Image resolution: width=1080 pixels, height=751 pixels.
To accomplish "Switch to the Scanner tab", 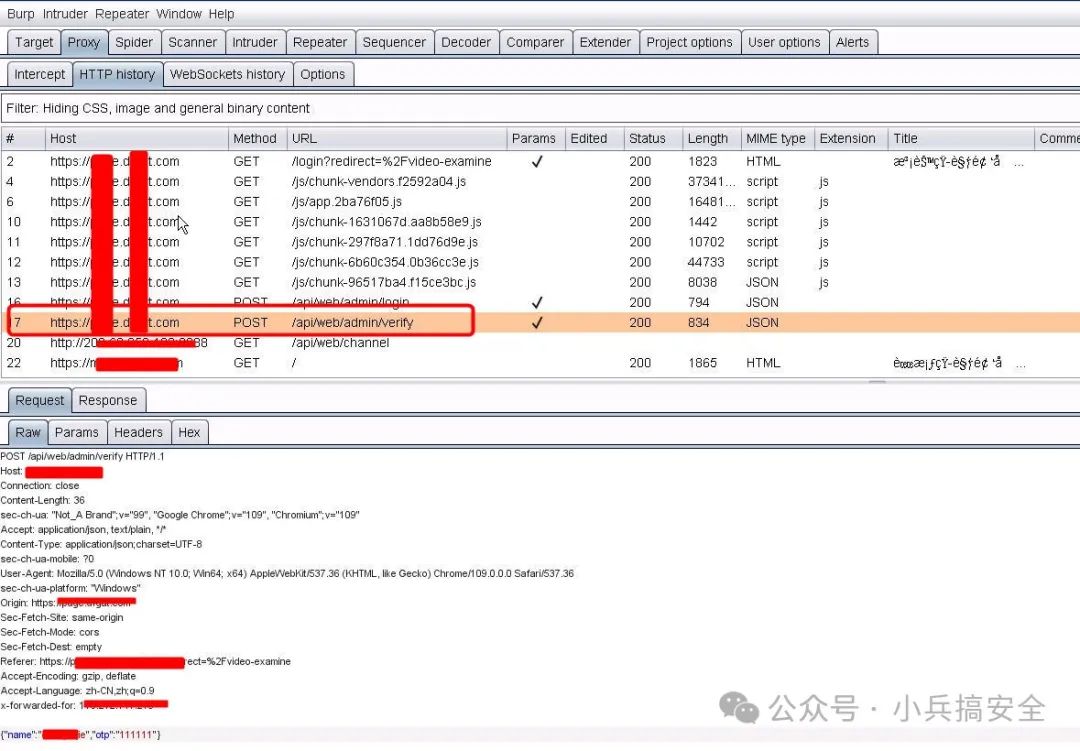I will (x=192, y=42).
